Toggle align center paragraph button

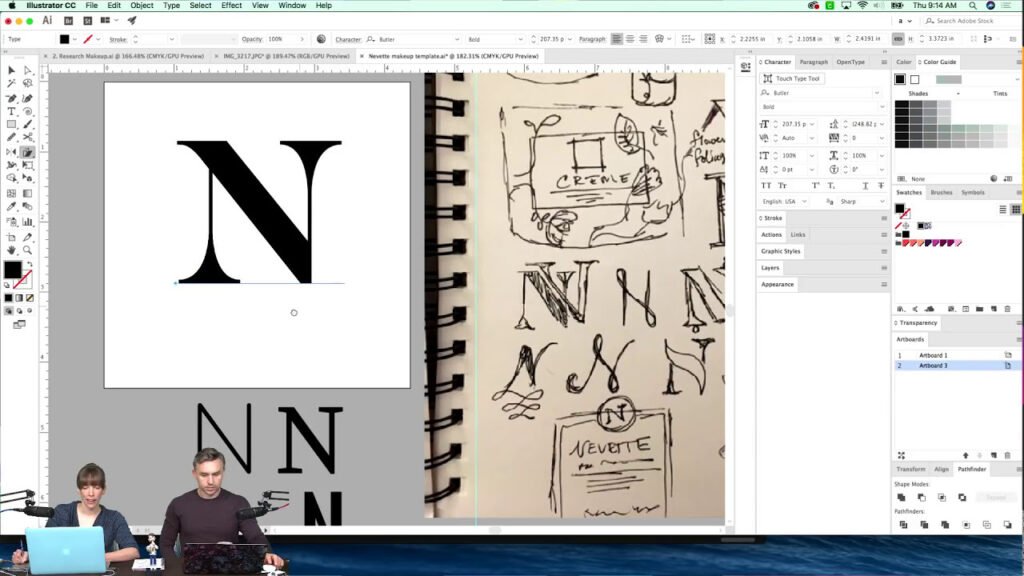tap(630, 39)
